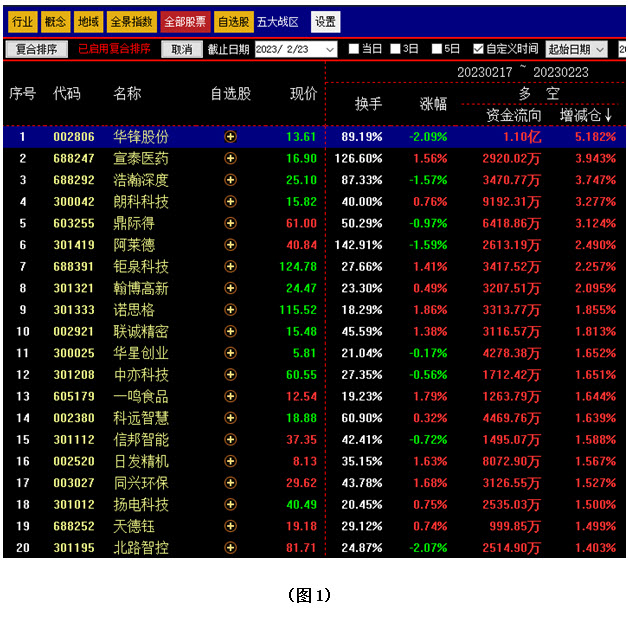Enable the 当日 checkbox
This screenshot has height=618, width=628.
point(354,49)
